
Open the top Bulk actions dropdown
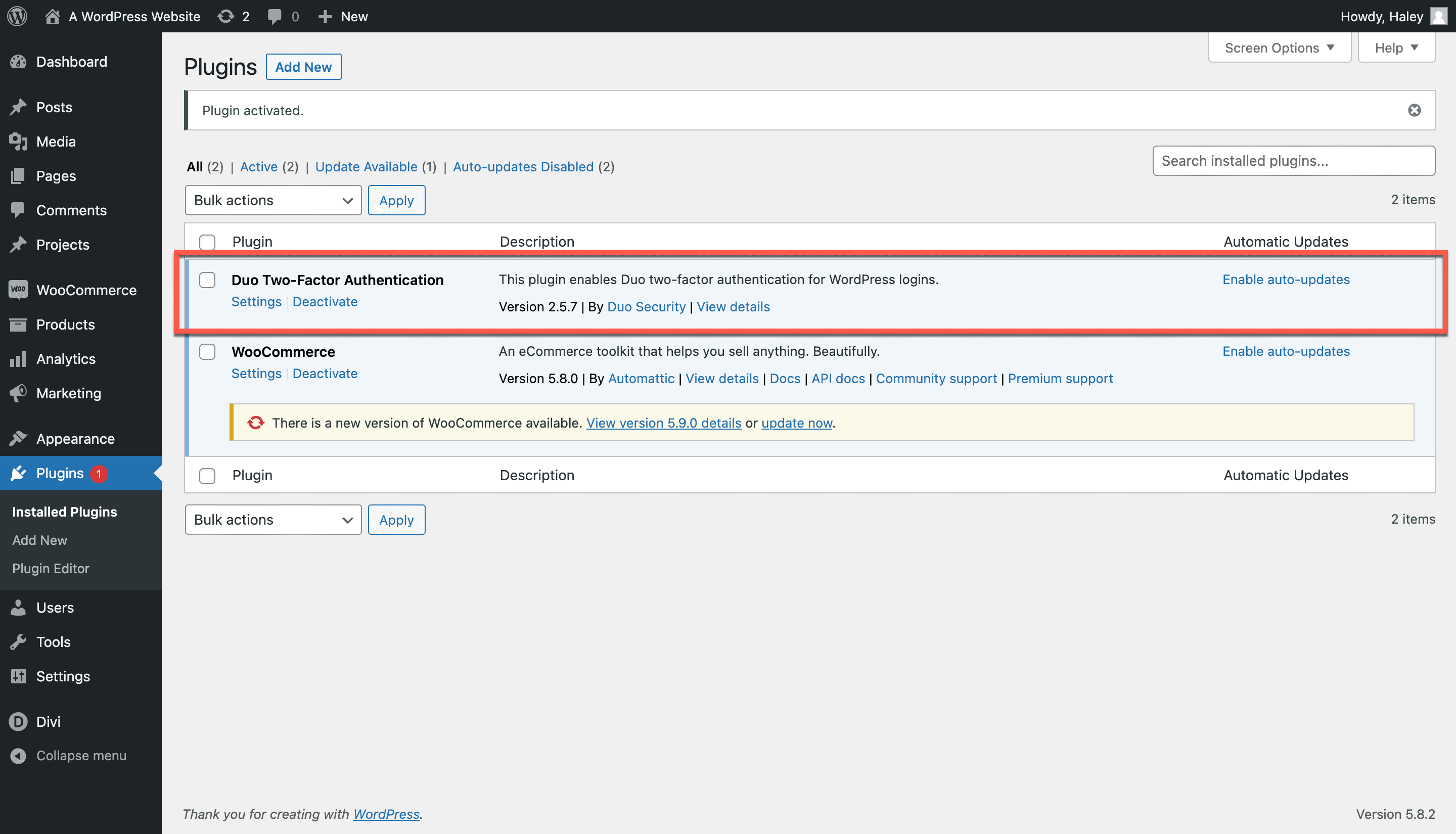pyautogui.click(x=273, y=200)
